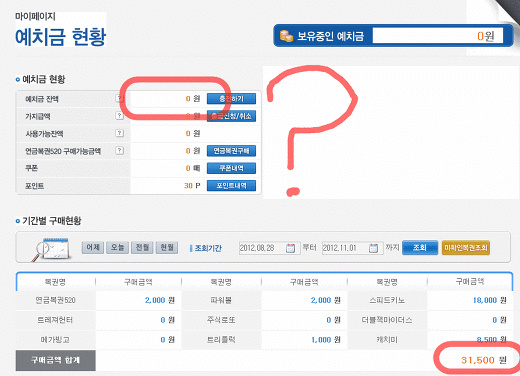Click the coin icon beside 보유중인 예치금
This screenshot has height=376, width=520.
point(286,36)
